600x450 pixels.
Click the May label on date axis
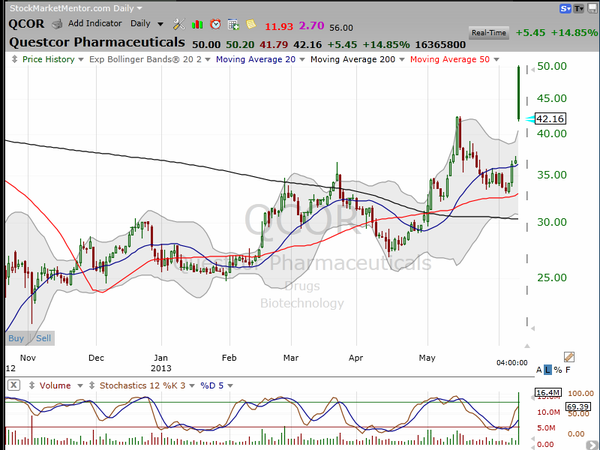[x=427, y=358]
